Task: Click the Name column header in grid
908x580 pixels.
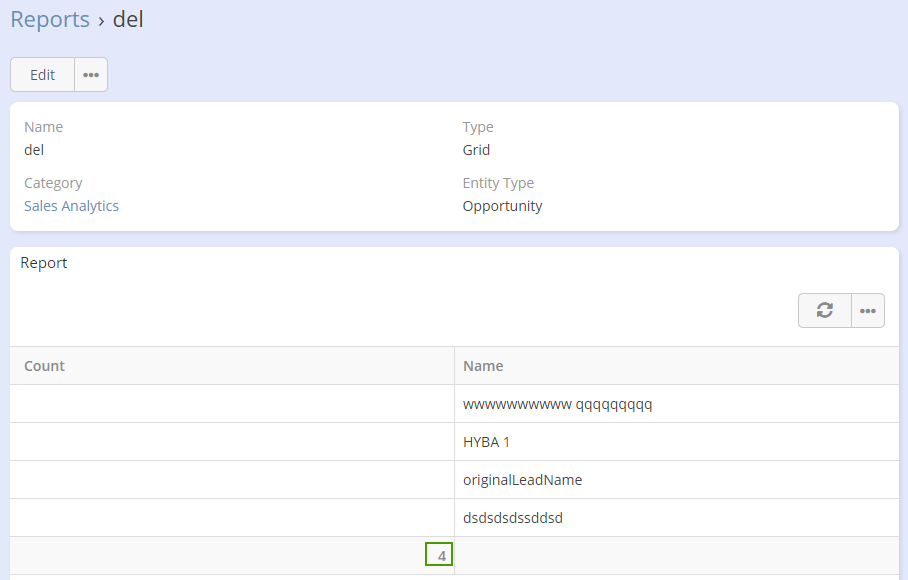Action: pyautogui.click(x=483, y=366)
